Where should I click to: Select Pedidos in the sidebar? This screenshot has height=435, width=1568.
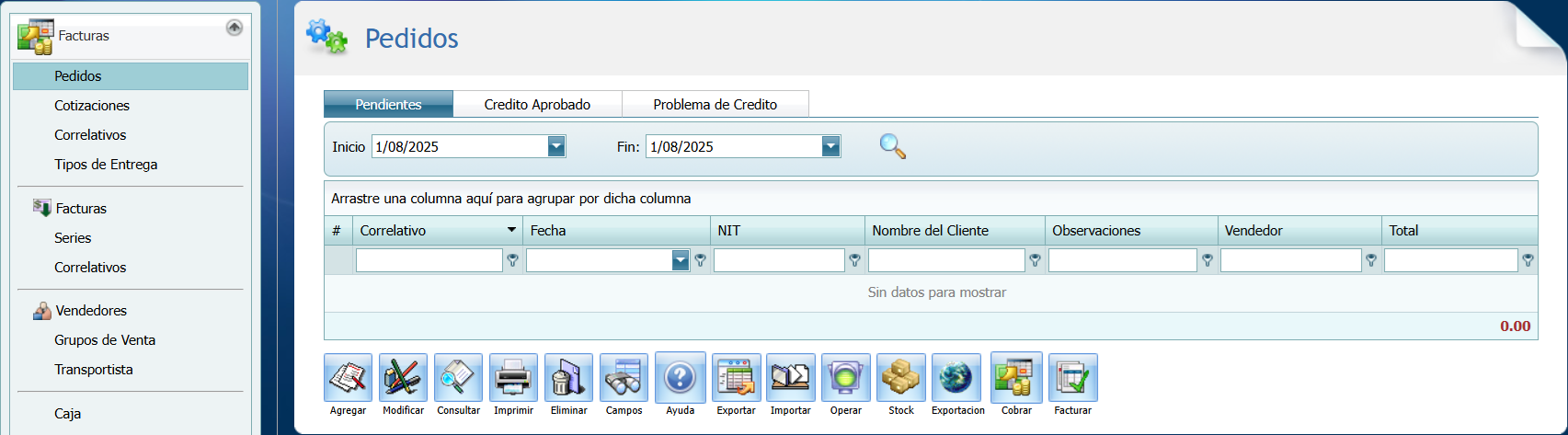131,76
